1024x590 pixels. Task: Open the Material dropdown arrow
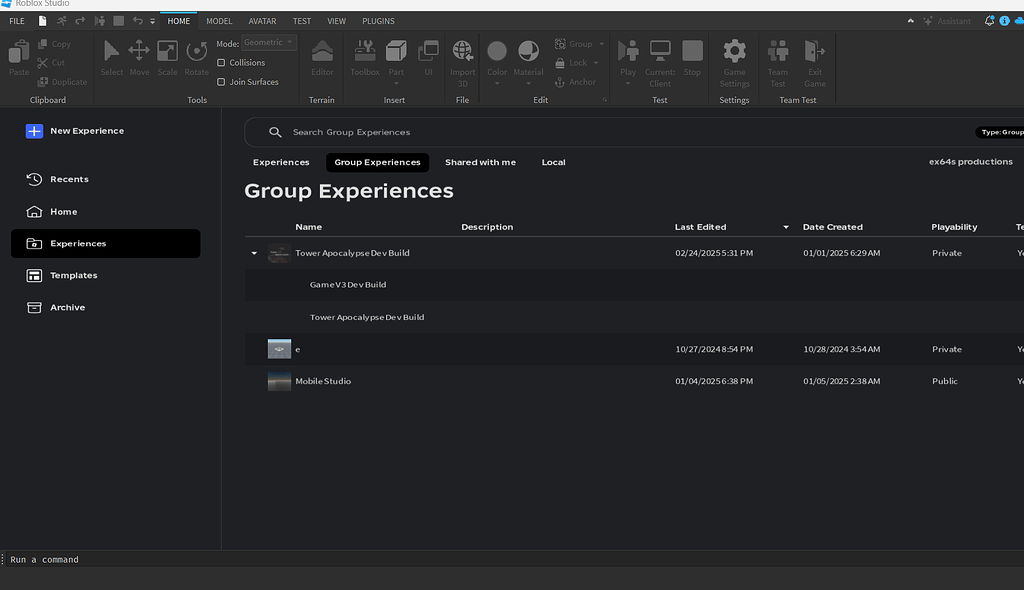[x=528, y=84]
